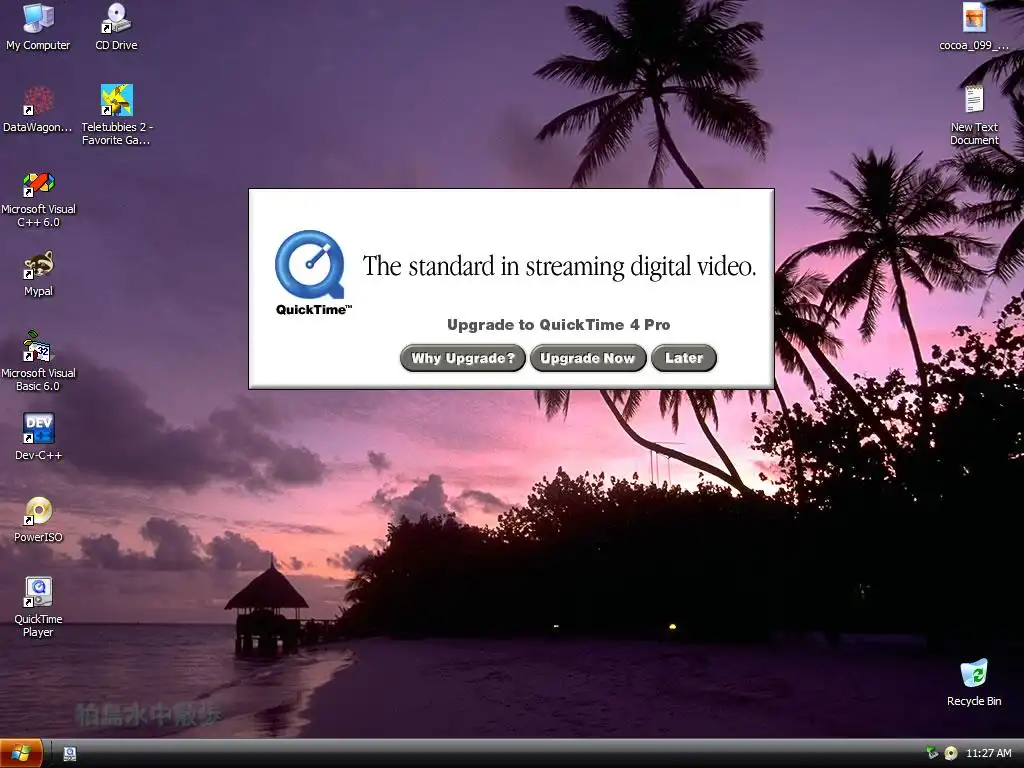Click the 'Upgrade to QuickTime 4 Pro' text

click(x=558, y=325)
